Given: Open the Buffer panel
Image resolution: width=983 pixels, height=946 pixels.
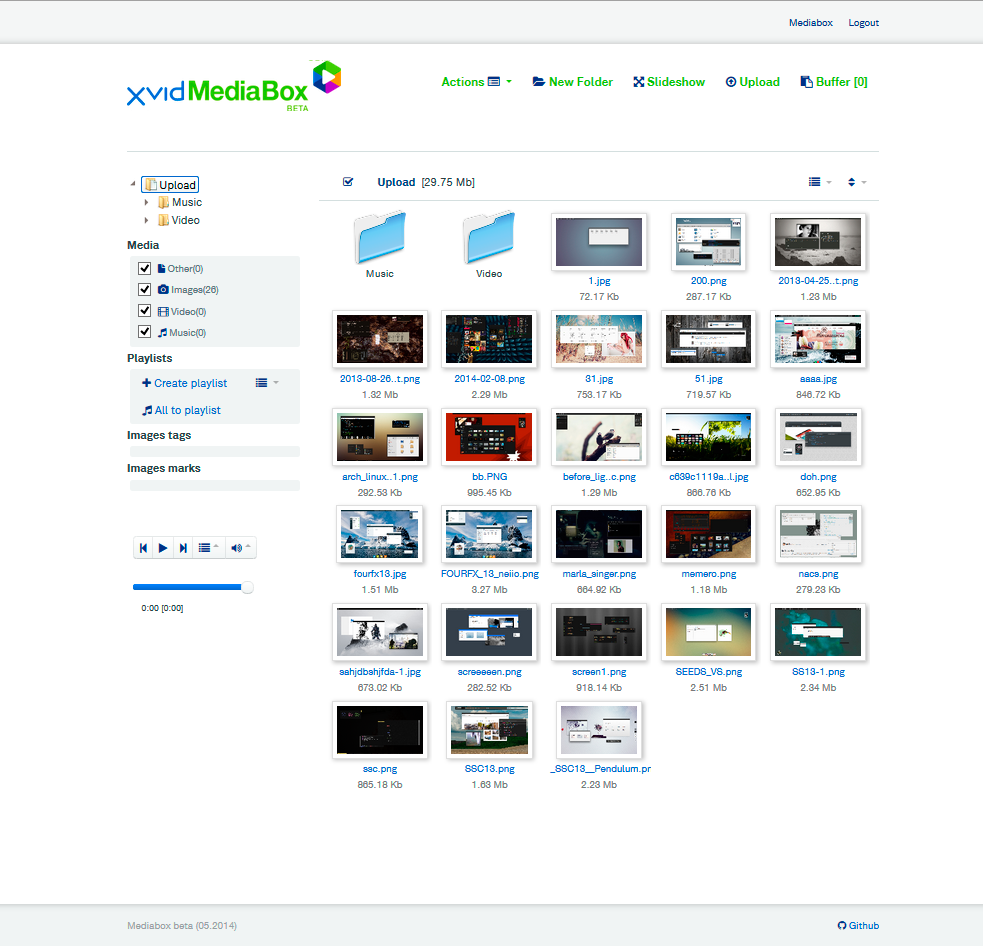Looking at the screenshot, I should click(x=832, y=82).
